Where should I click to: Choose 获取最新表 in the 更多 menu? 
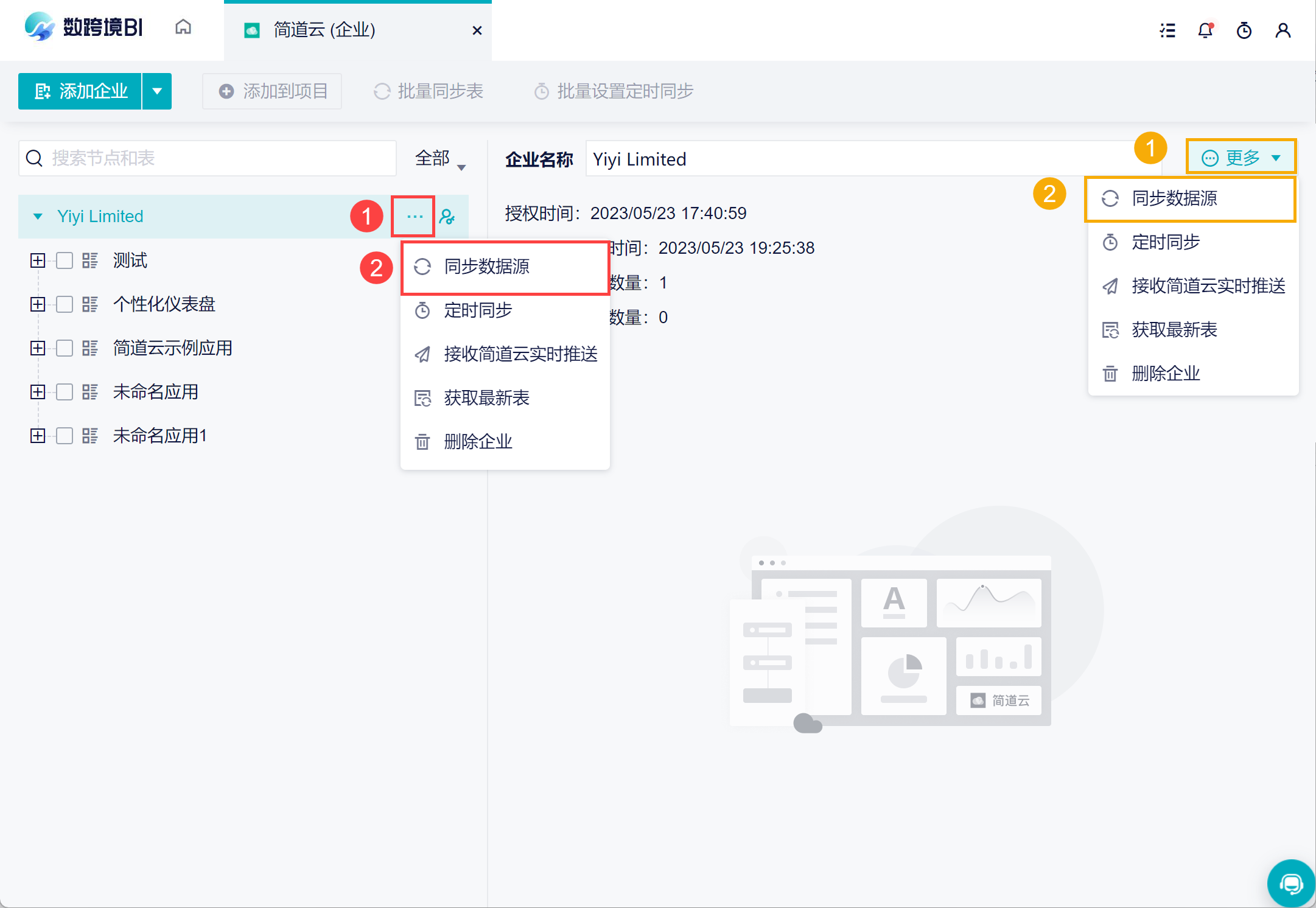1193,330
